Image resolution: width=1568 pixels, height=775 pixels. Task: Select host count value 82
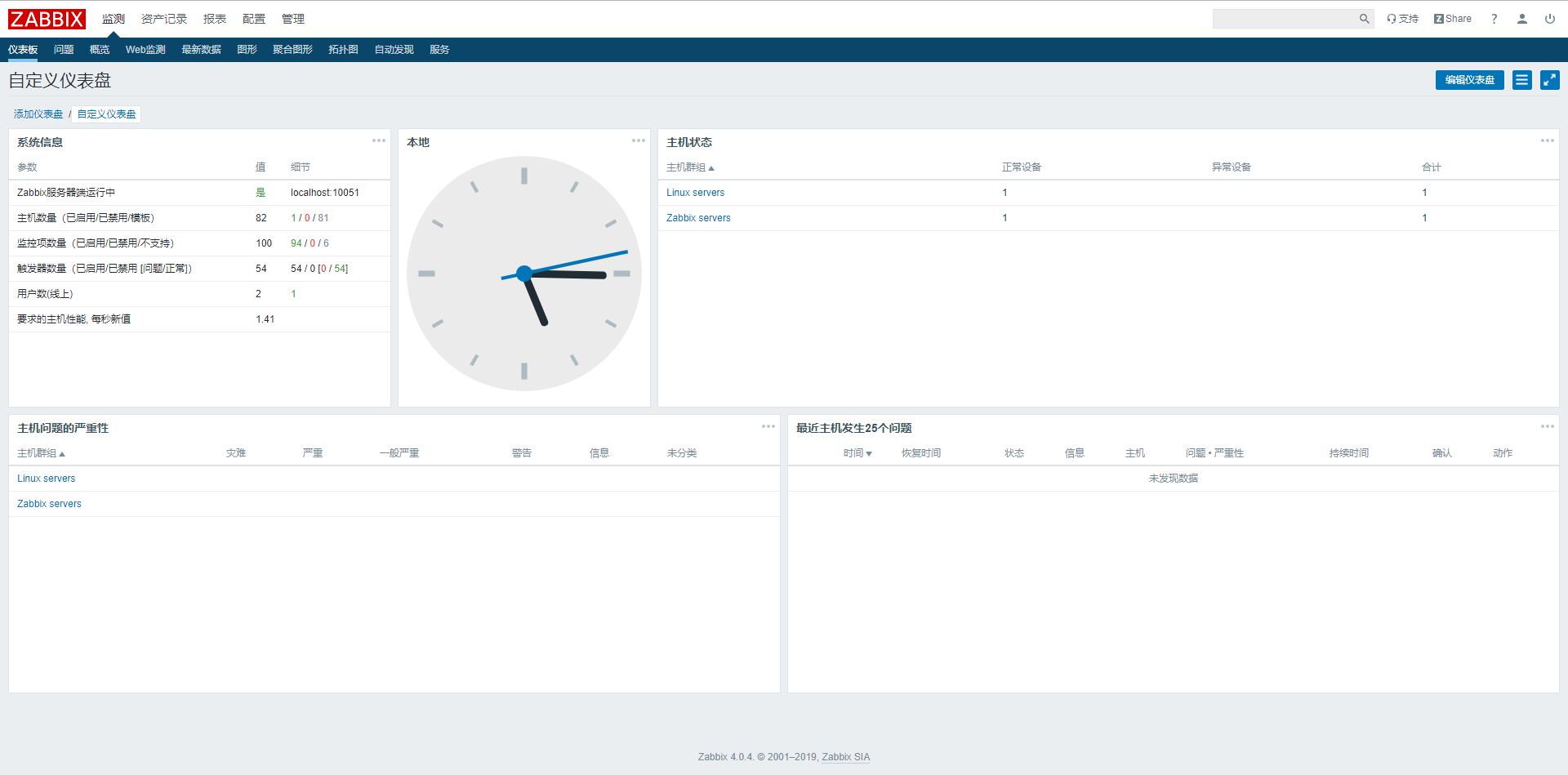pos(261,218)
